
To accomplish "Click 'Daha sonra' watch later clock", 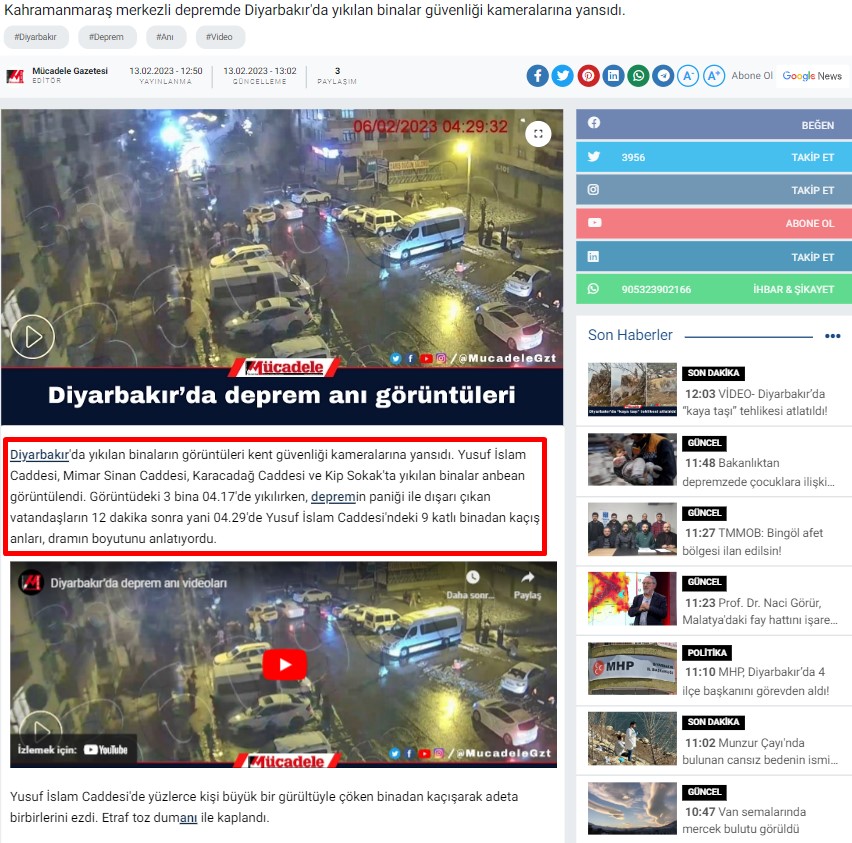I will [x=470, y=583].
